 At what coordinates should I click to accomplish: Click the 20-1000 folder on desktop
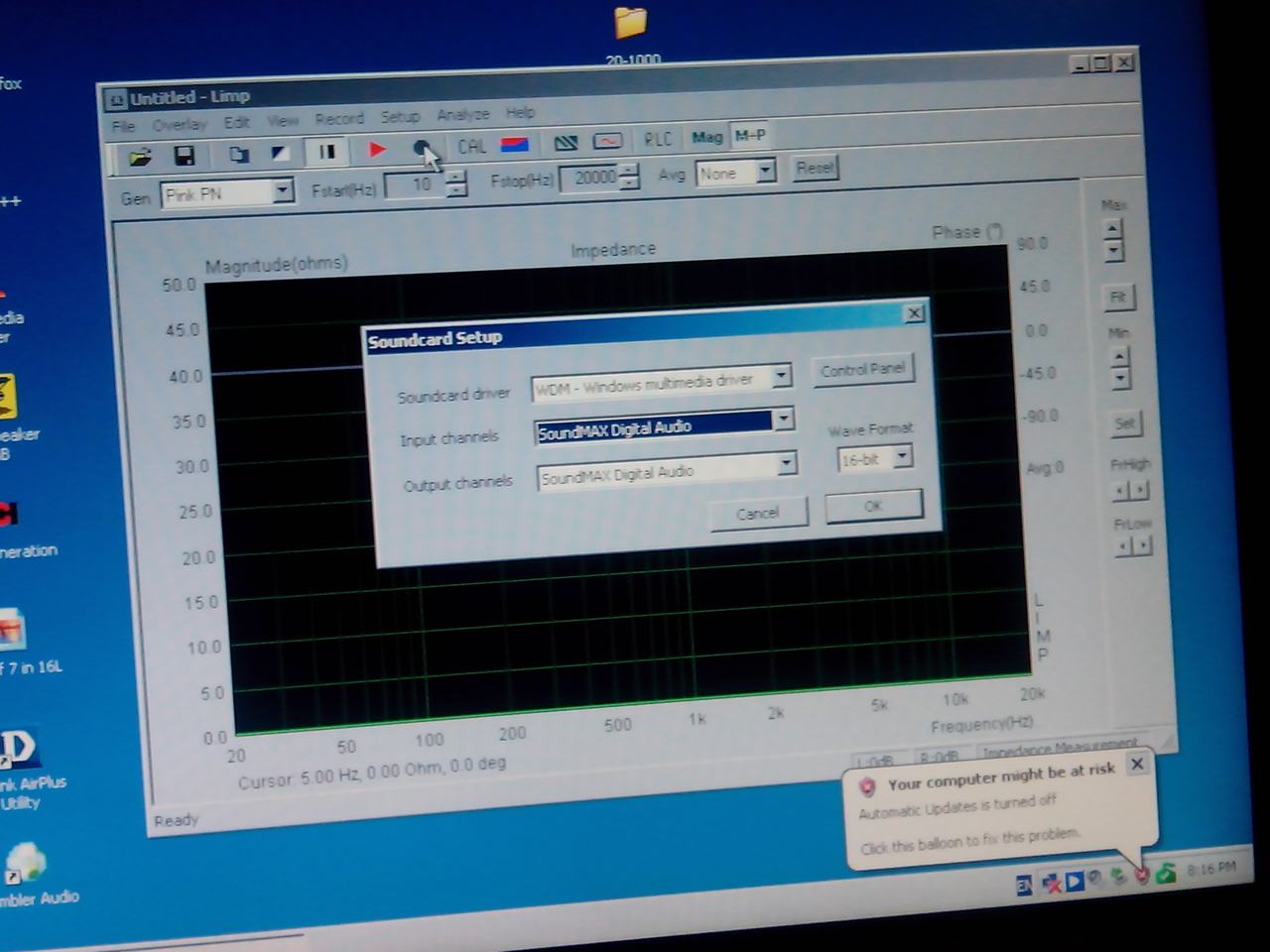pos(631,34)
